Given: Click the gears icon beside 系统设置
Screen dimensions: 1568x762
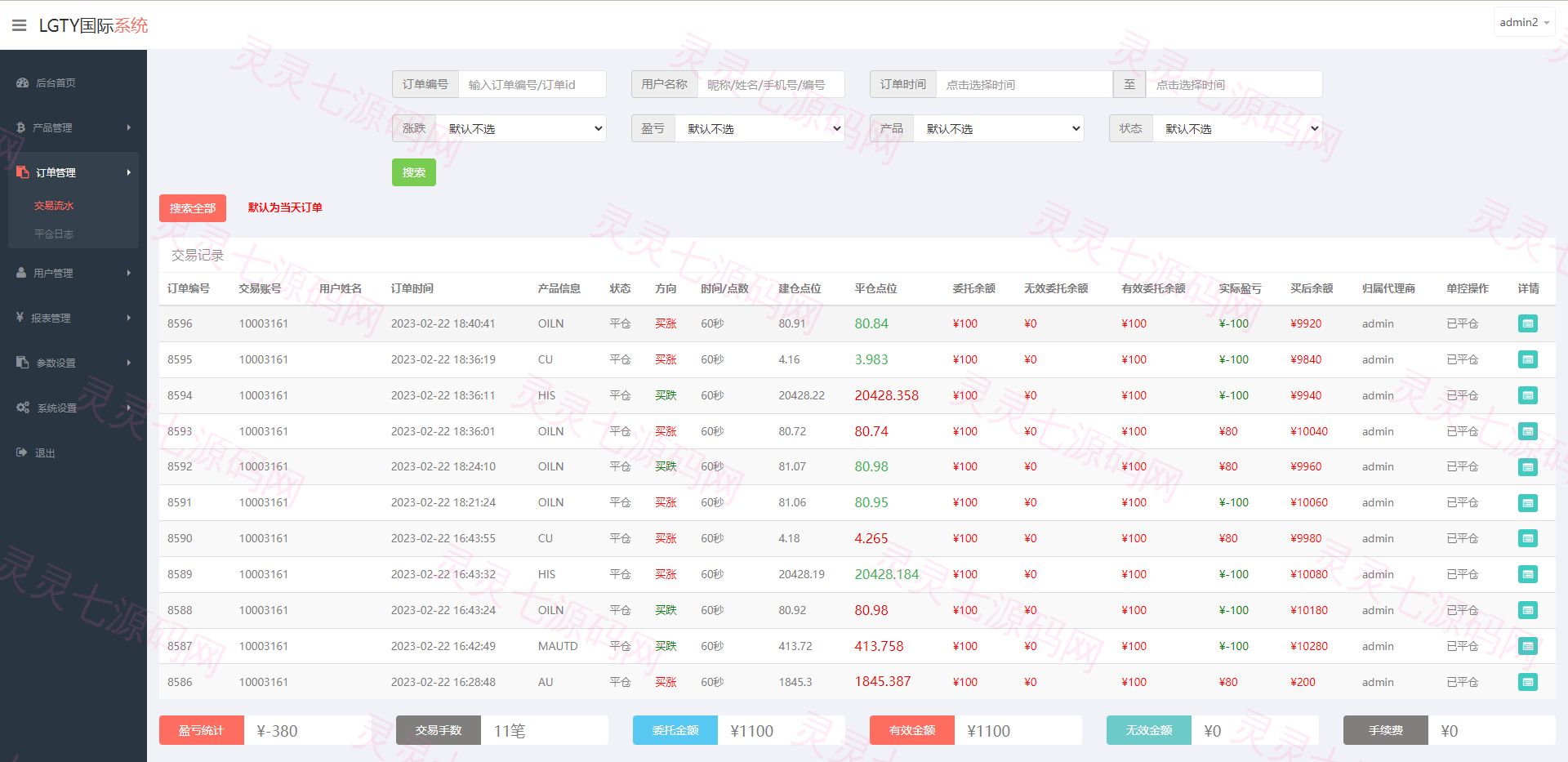Looking at the screenshot, I should (23, 408).
